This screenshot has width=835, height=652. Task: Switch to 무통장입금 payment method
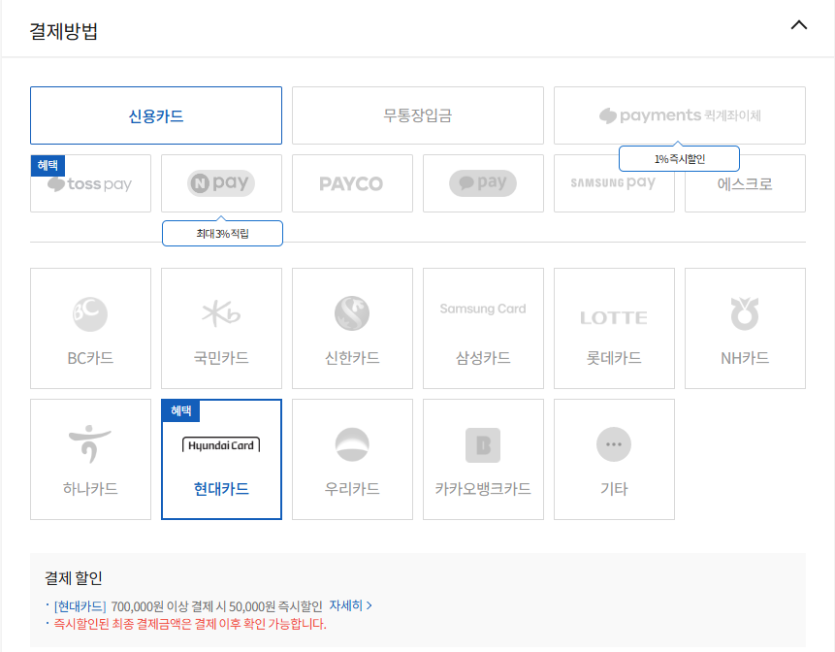pos(418,115)
